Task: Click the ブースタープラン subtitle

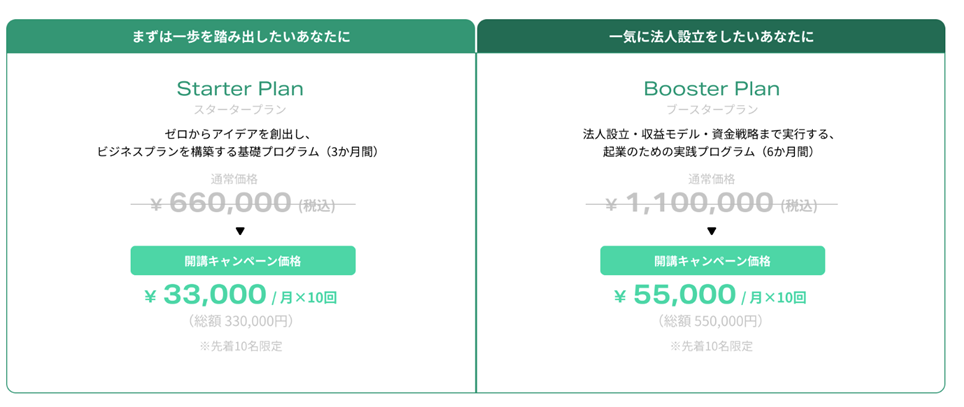Action: coord(712,110)
